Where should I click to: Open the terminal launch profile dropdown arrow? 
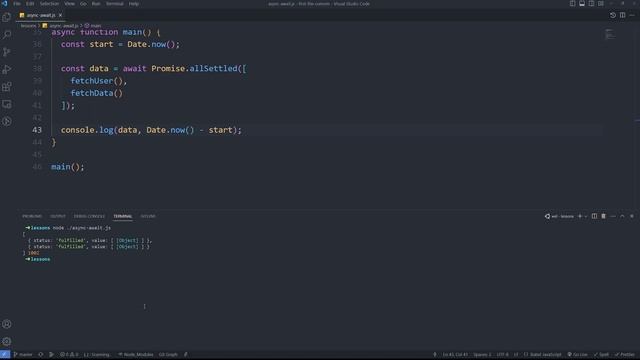point(586,216)
